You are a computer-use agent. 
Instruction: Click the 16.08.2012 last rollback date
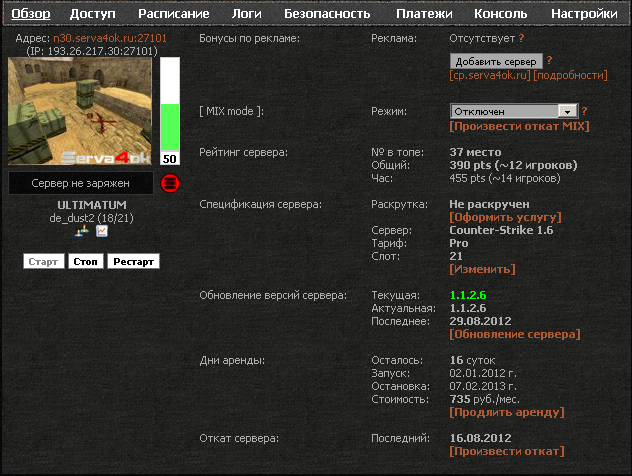[x=480, y=438]
